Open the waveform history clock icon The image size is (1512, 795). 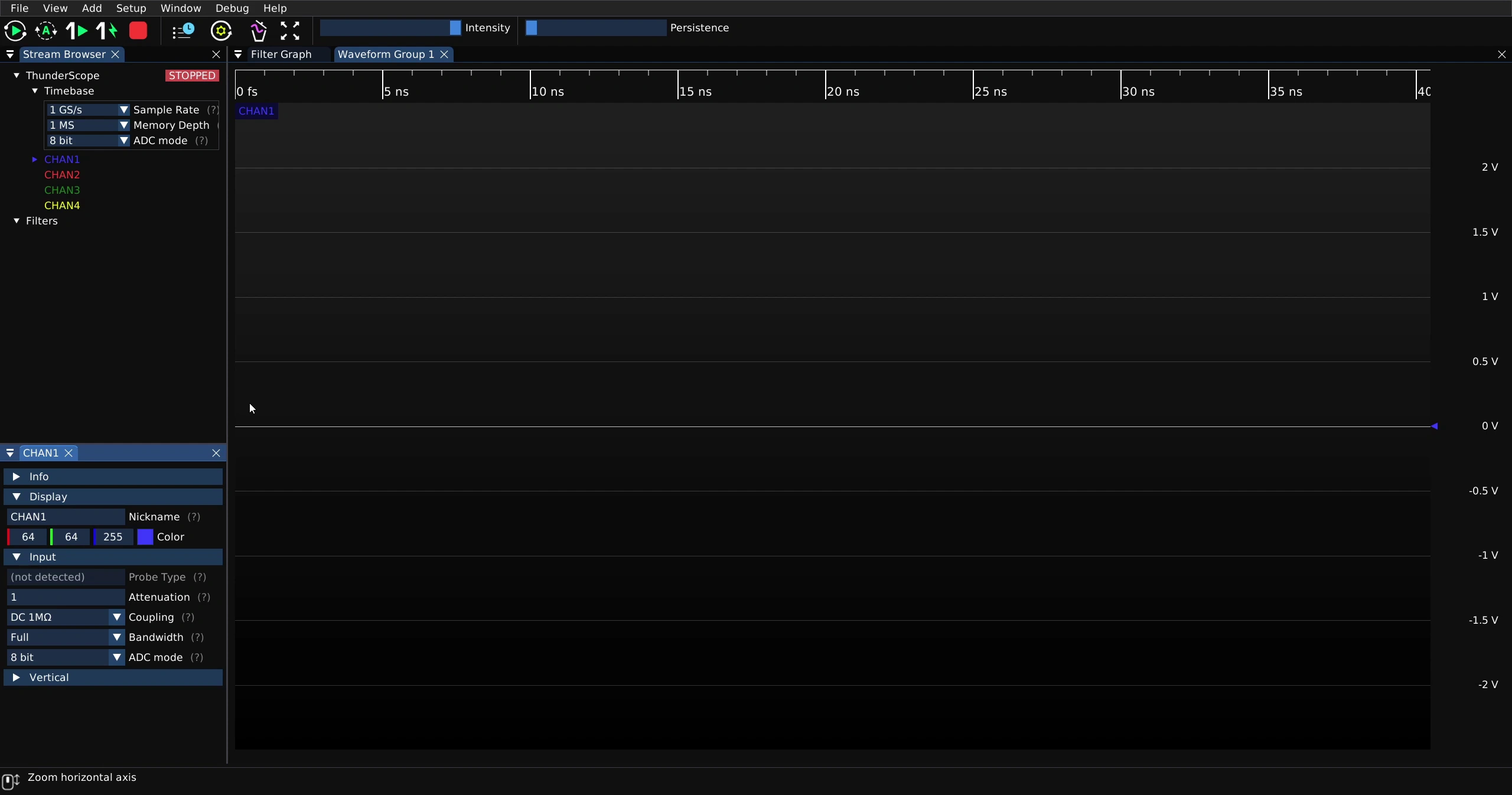183,31
